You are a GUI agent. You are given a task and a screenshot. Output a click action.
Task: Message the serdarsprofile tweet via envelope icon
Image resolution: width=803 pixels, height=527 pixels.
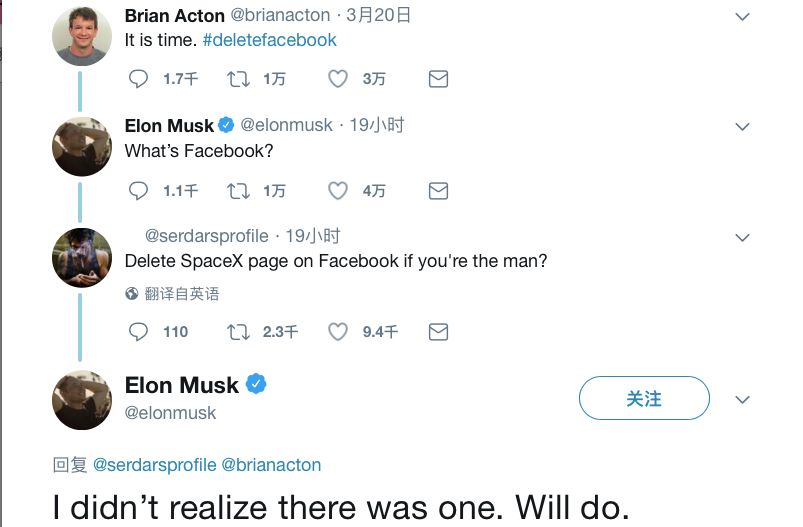pos(438,331)
